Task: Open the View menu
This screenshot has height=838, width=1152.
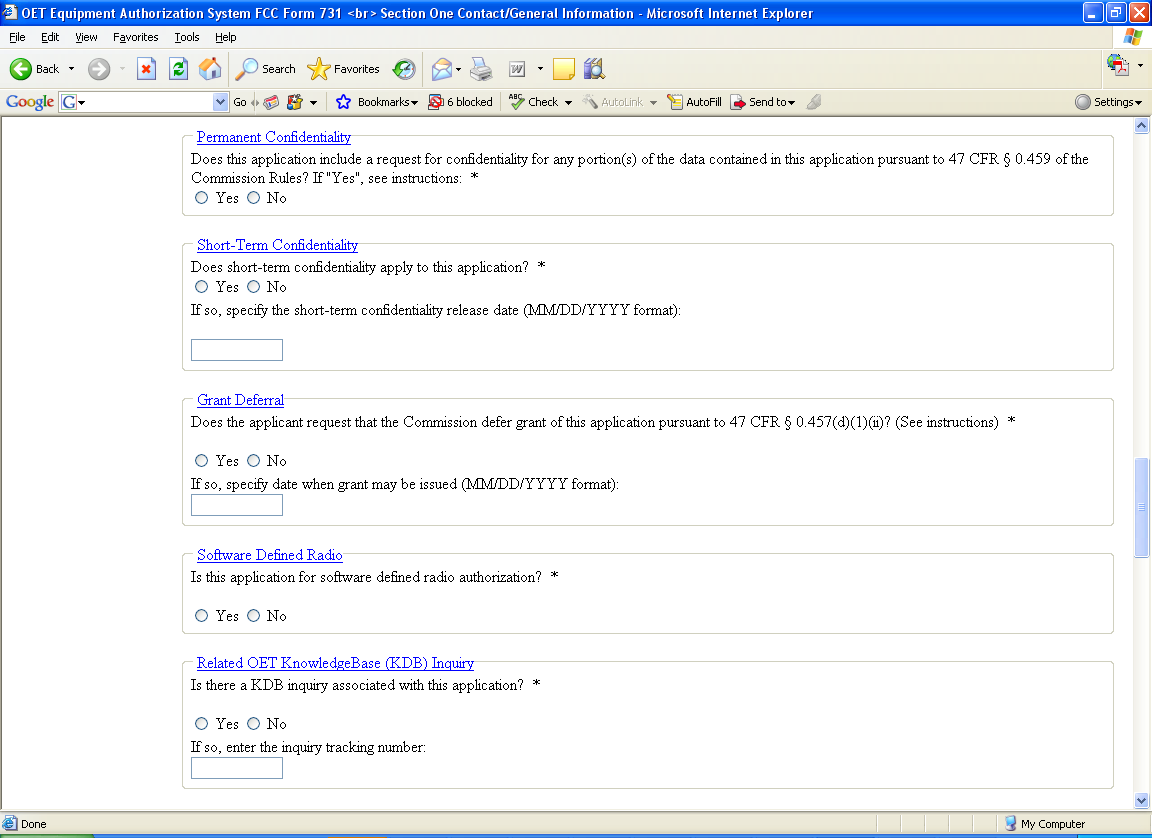Action: [x=87, y=37]
